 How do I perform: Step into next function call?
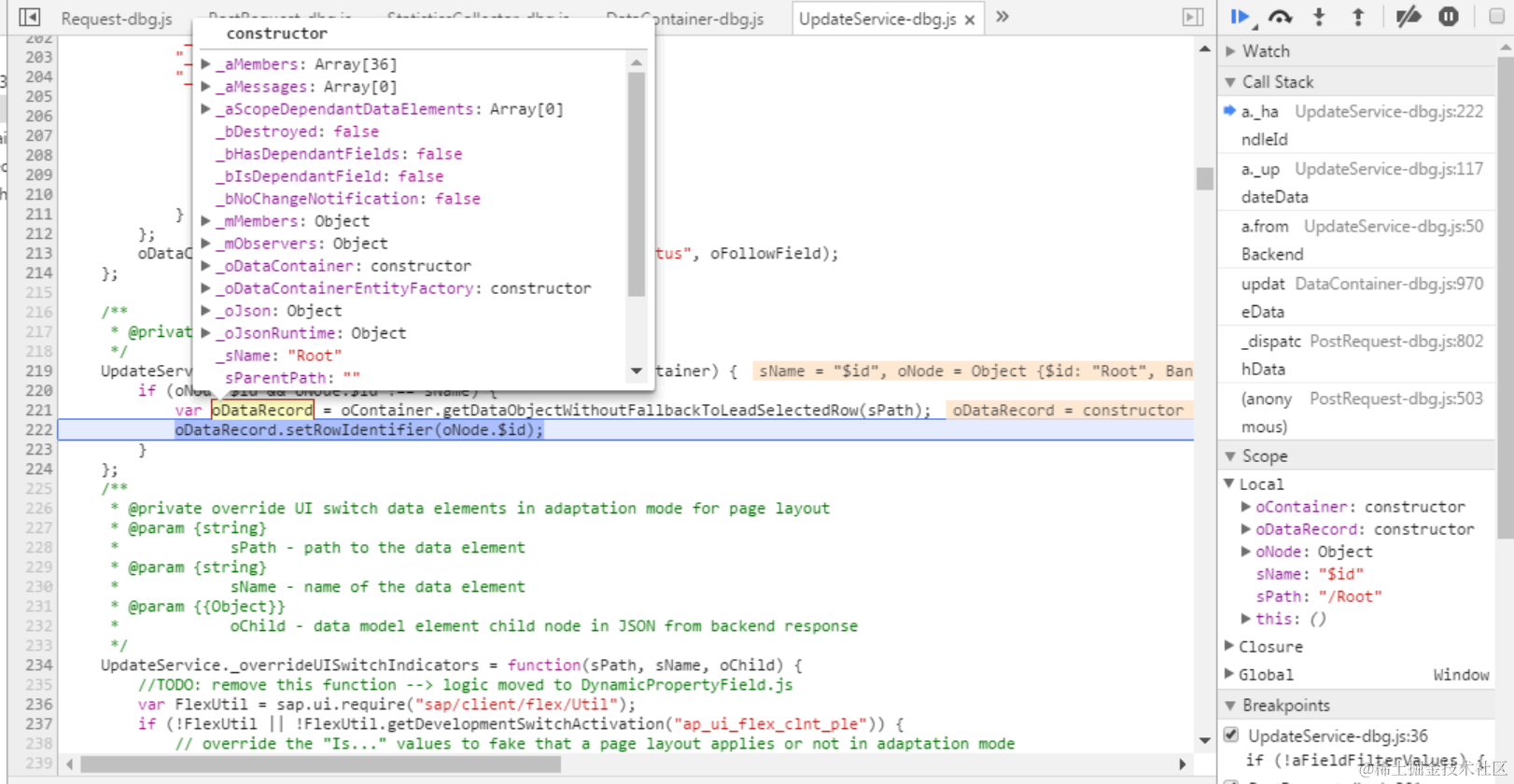[1319, 16]
